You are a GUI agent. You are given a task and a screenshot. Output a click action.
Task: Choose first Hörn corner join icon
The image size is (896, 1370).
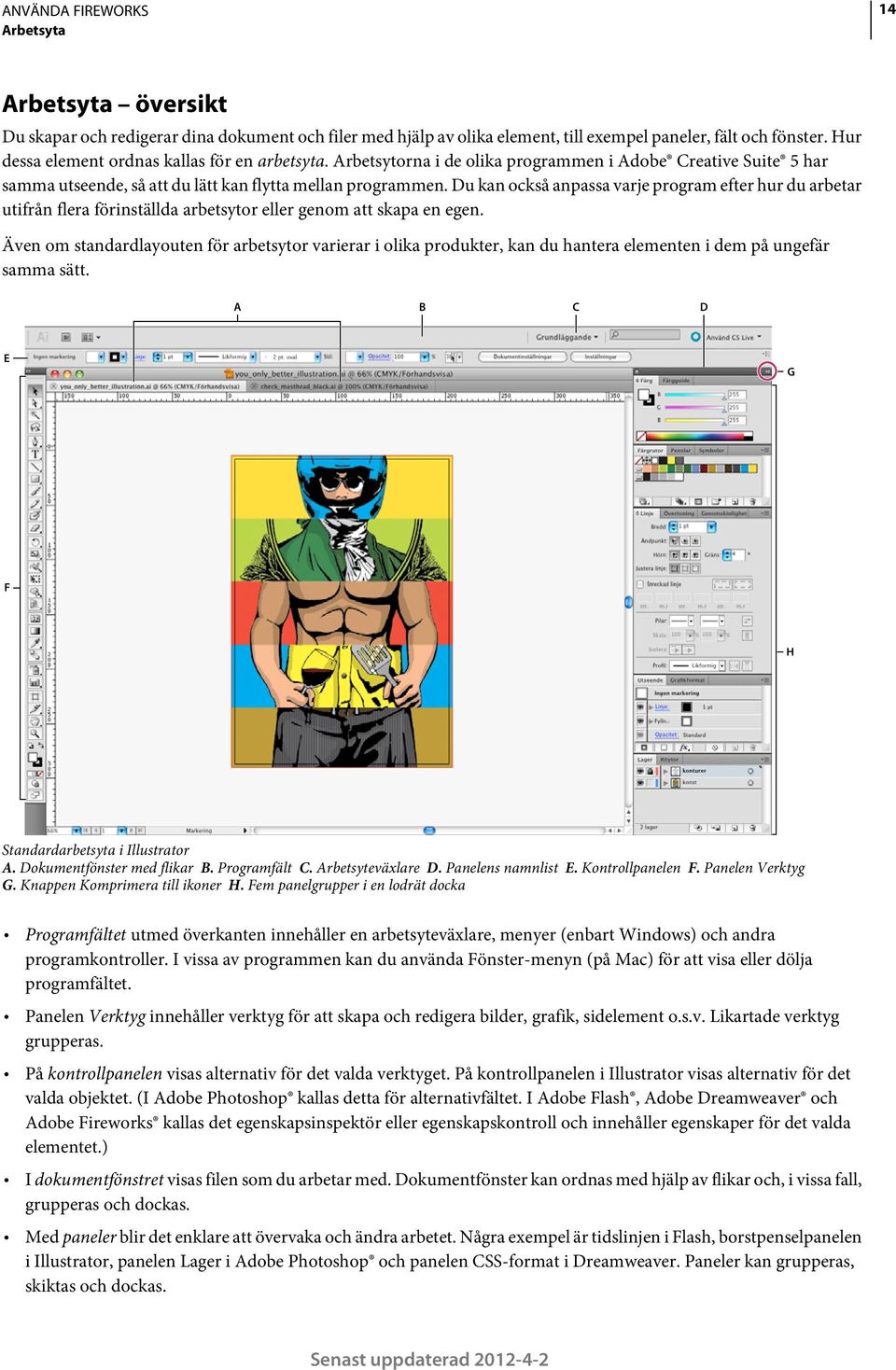(674, 554)
